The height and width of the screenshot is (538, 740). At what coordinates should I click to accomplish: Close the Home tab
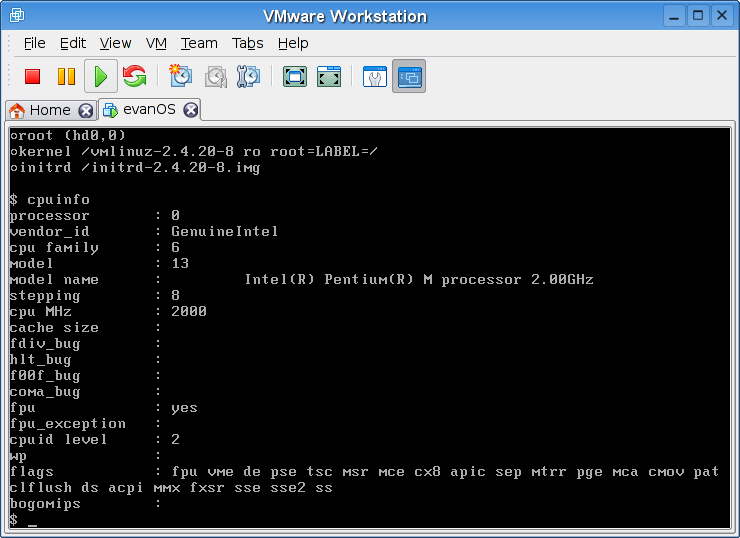[x=86, y=110]
